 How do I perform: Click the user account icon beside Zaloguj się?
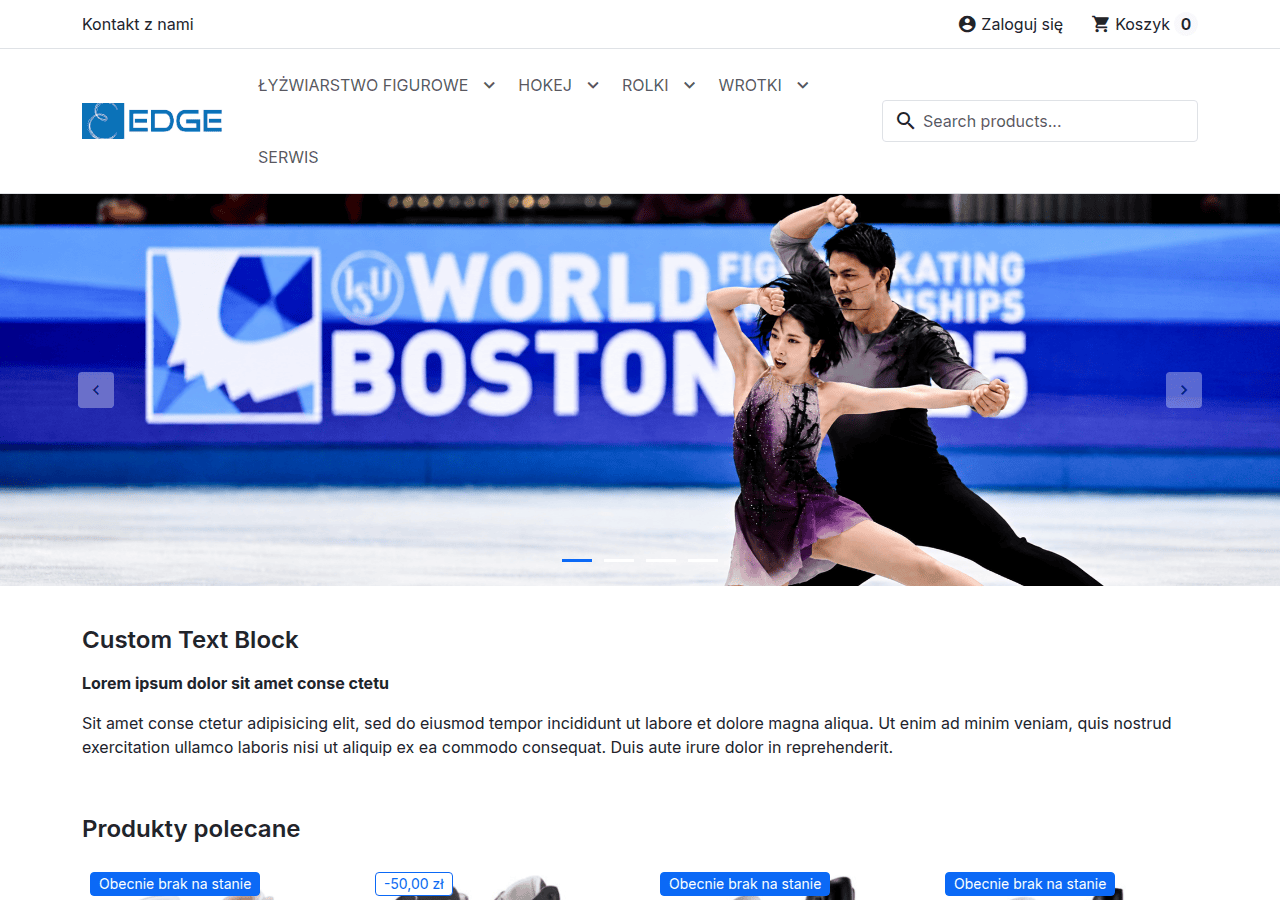[x=967, y=24]
